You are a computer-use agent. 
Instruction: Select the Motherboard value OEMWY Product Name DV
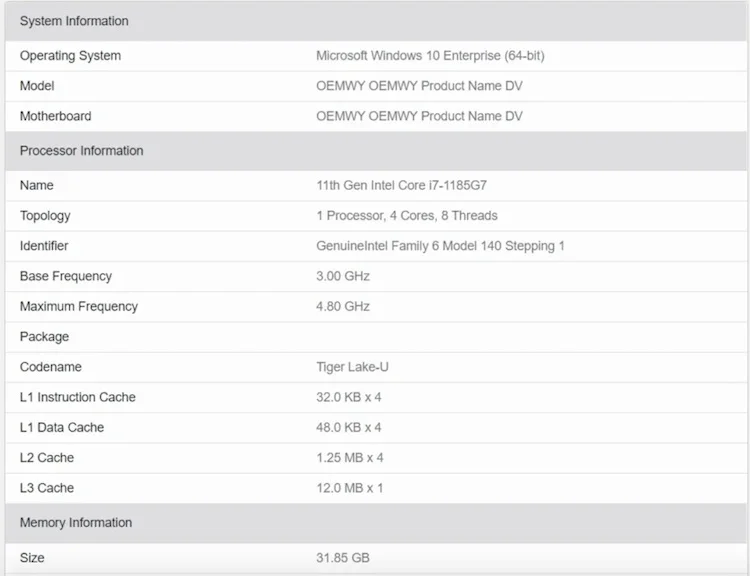pyautogui.click(x=419, y=116)
